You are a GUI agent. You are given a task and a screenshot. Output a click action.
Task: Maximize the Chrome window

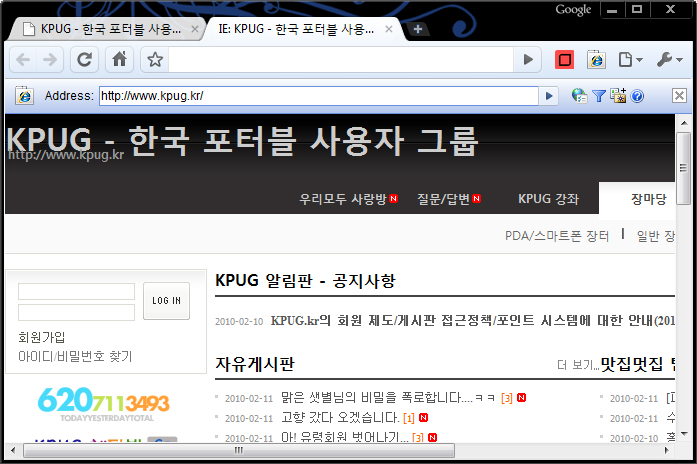[637, 10]
